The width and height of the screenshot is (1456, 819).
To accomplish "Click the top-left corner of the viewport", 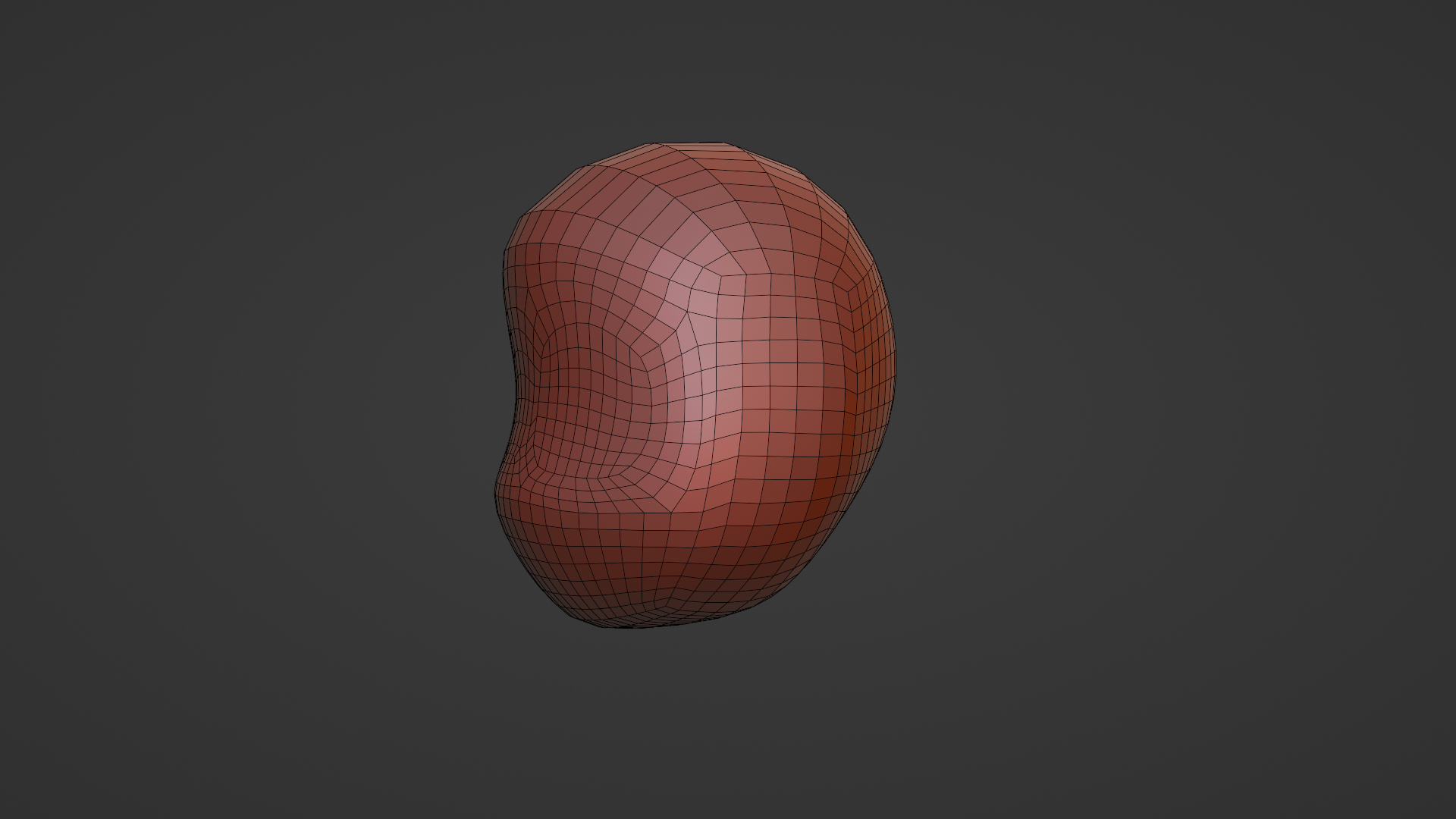I will click(x=3, y=3).
